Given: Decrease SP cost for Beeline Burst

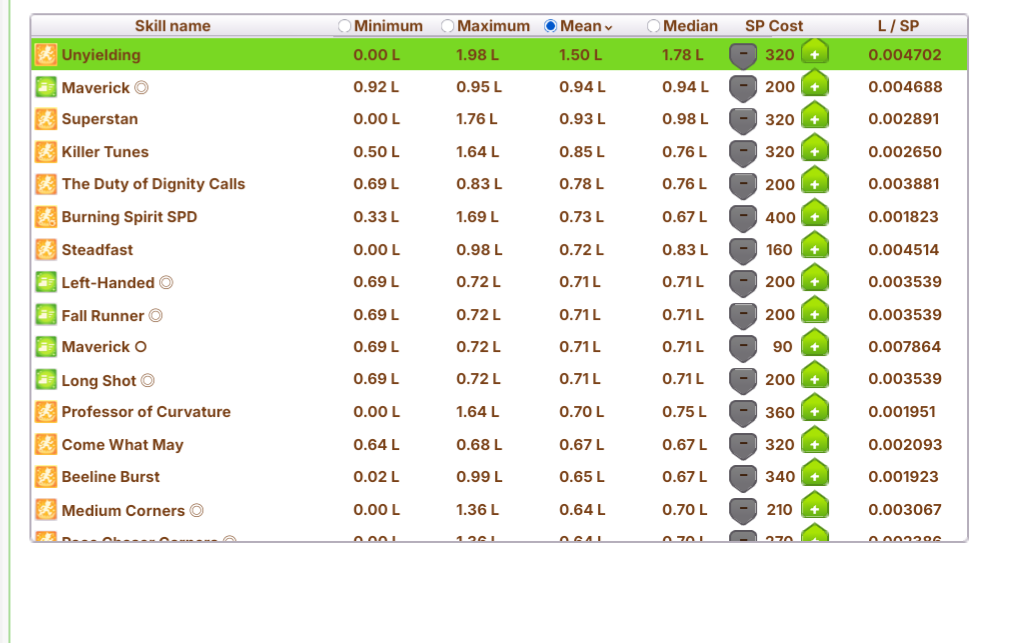Looking at the screenshot, I should point(743,478).
